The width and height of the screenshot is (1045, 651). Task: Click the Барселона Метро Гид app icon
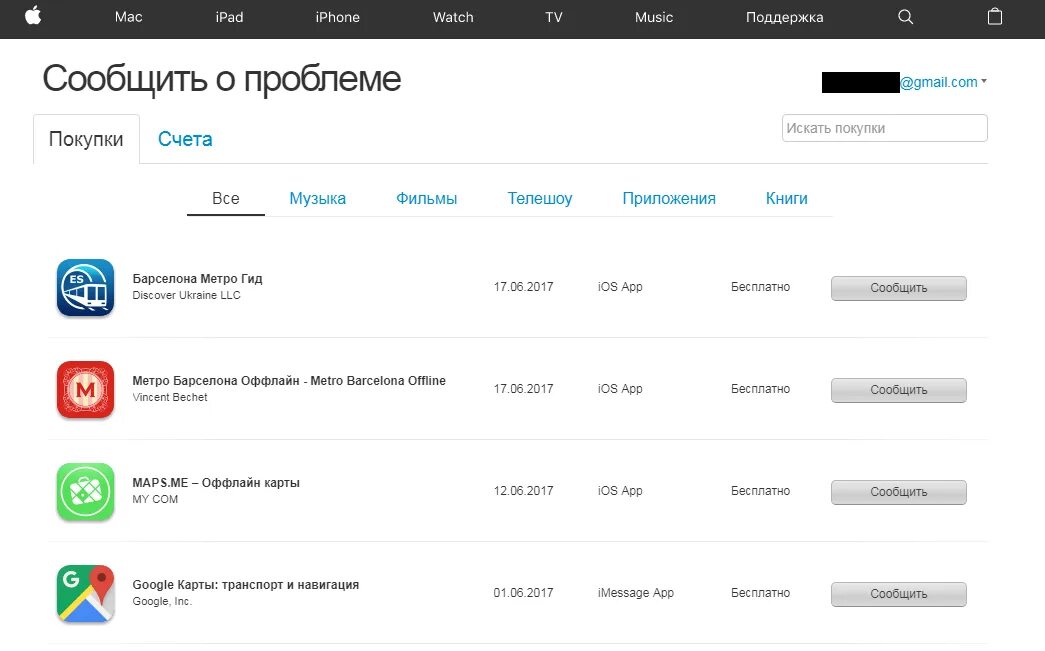tap(85, 287)
